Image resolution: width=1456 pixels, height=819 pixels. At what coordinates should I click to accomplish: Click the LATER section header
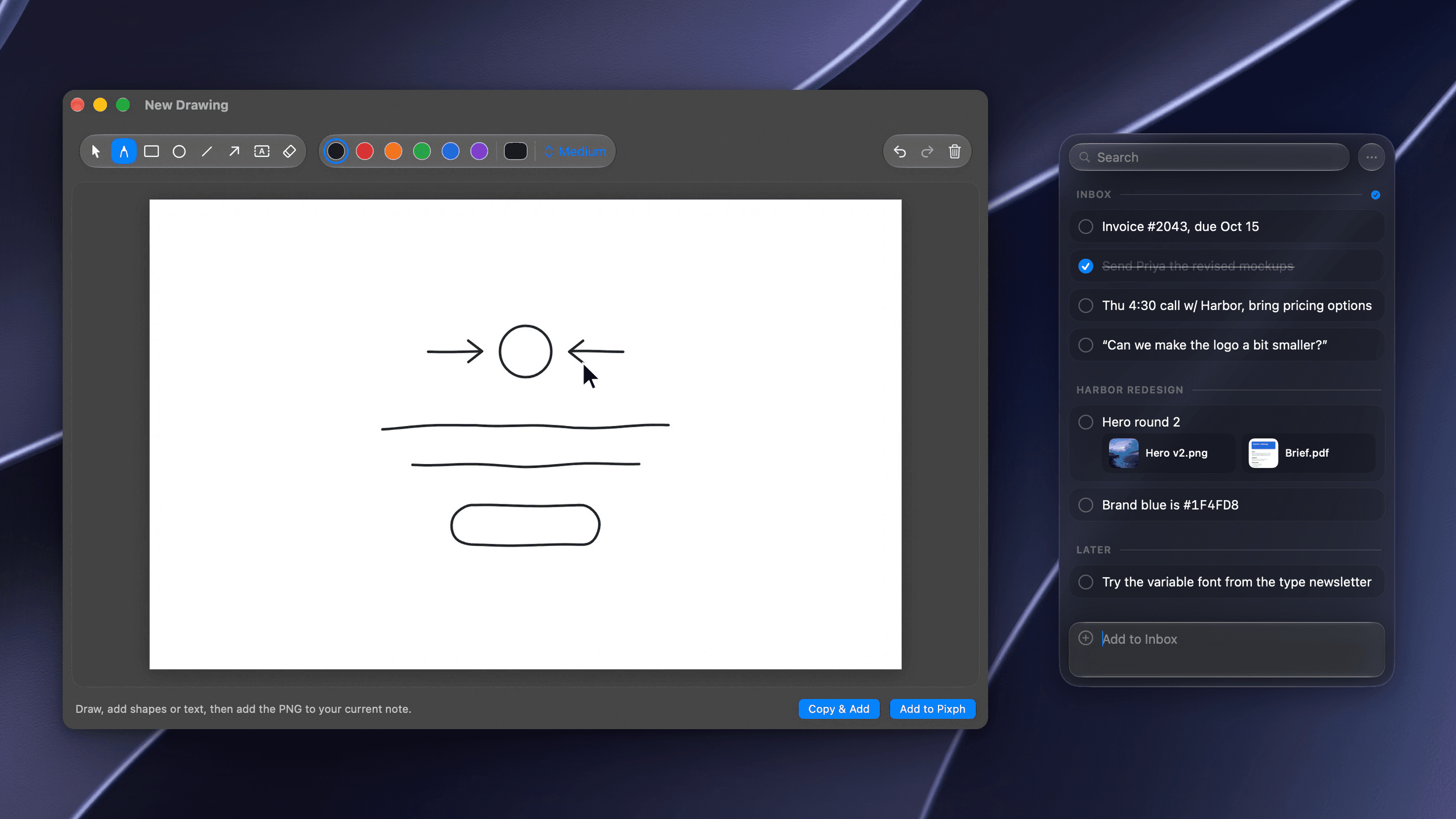click(x=1093, y=550)
